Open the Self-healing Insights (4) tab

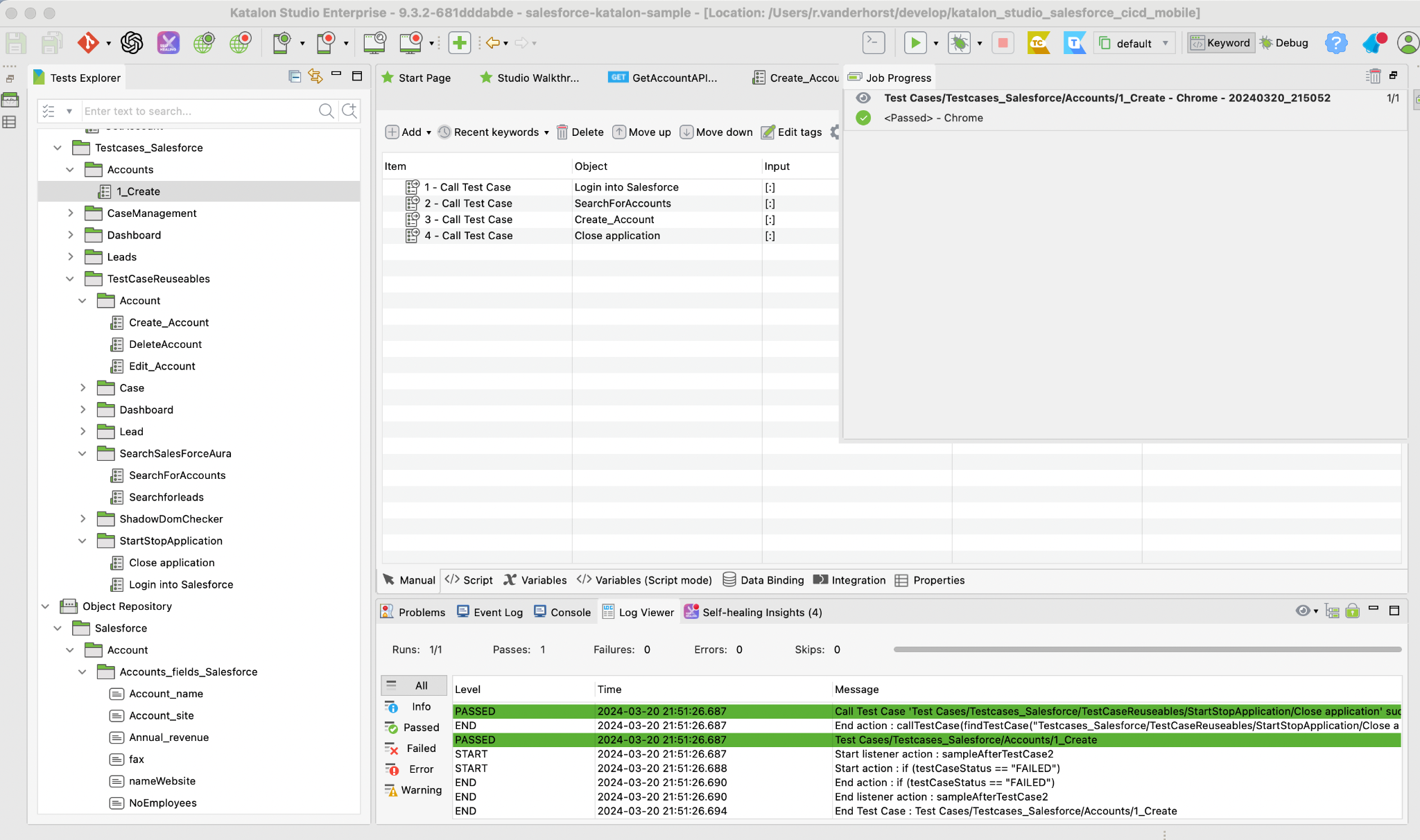tap(753, 612)
